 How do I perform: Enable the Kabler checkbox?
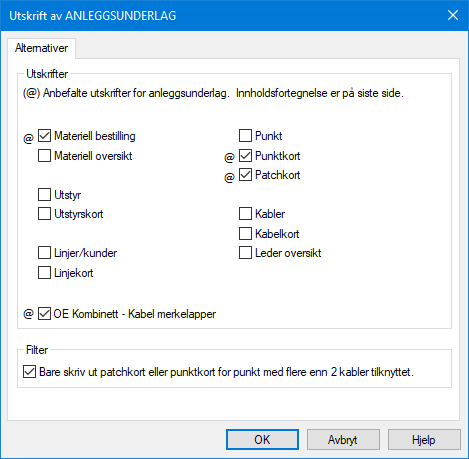tap(245, 214)
